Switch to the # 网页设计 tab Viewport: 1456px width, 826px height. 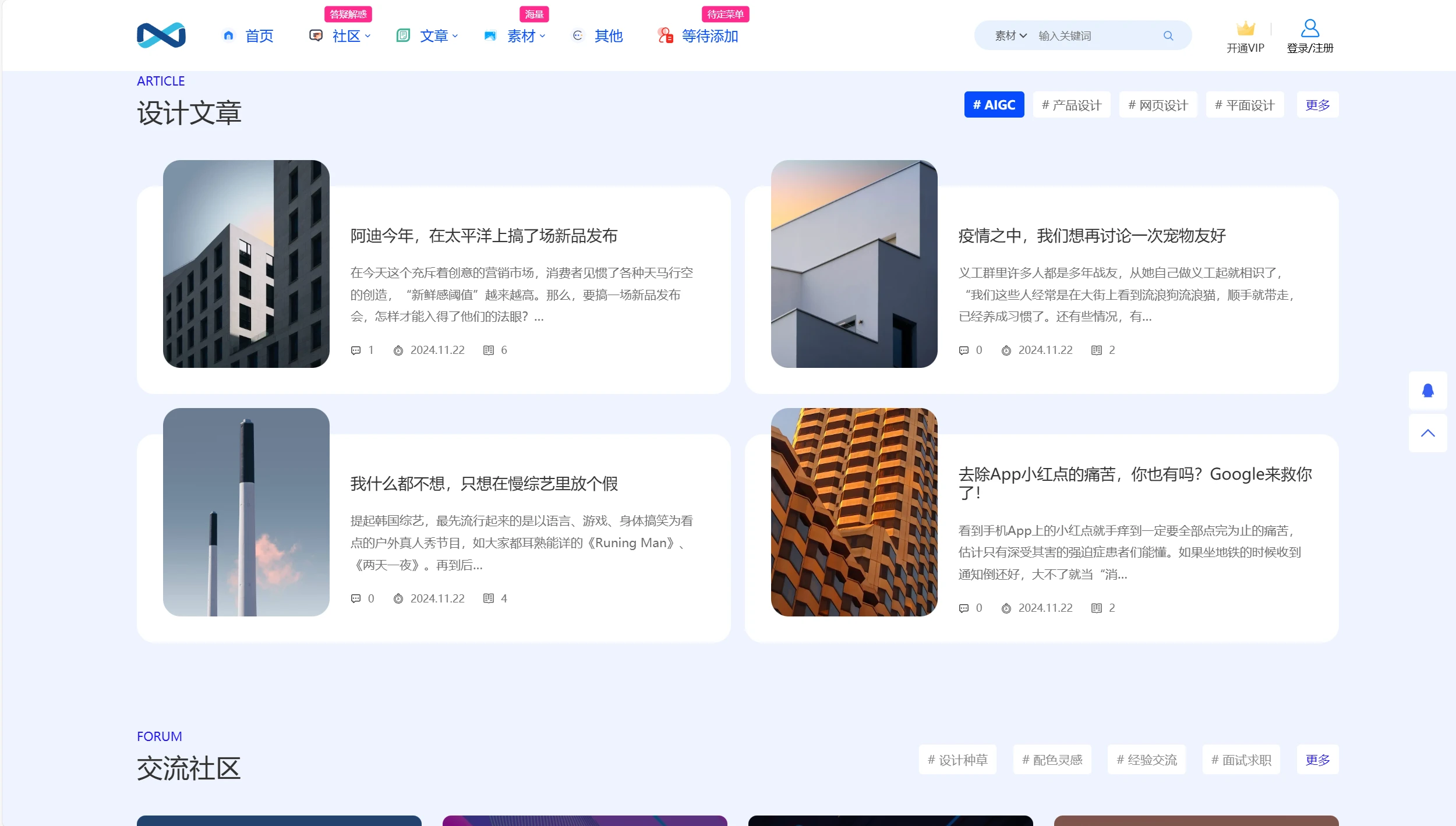tap(1157, 105)
